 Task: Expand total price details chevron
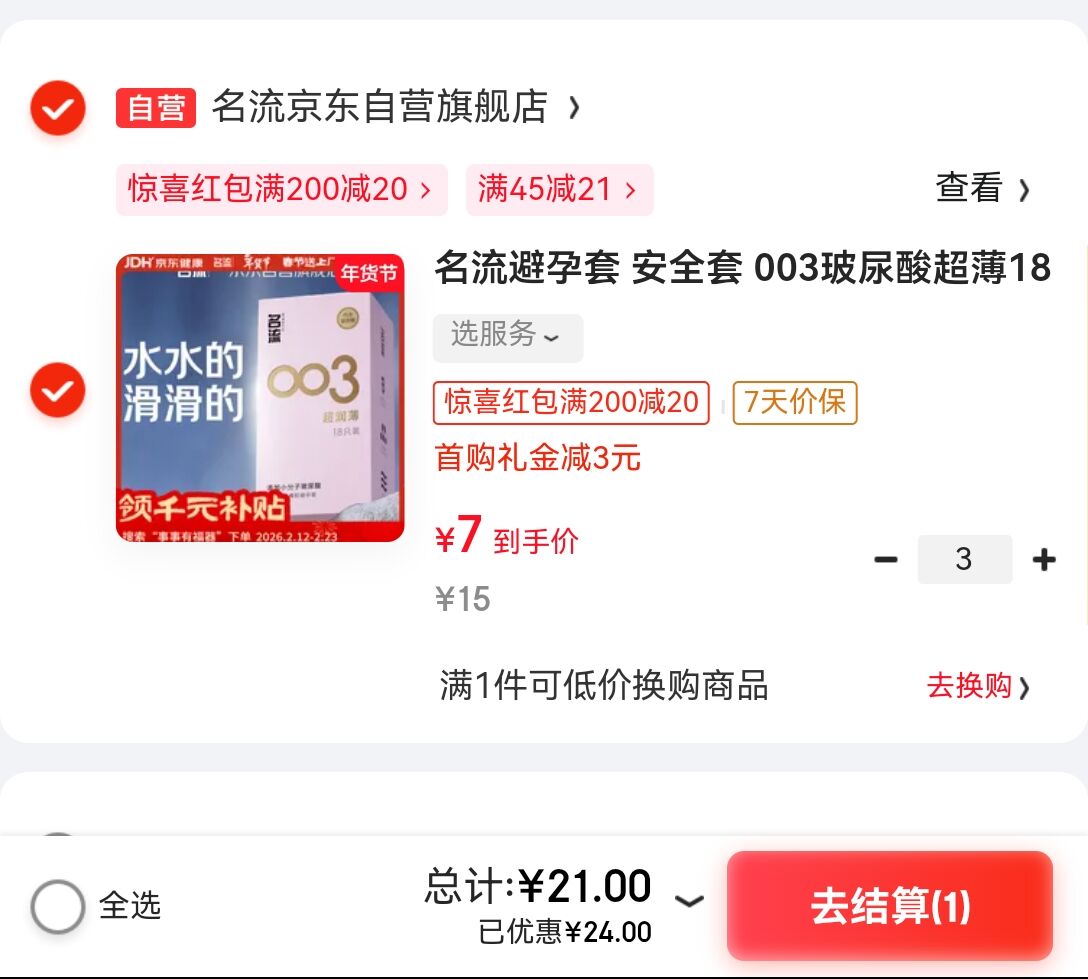tap(689, 901)
